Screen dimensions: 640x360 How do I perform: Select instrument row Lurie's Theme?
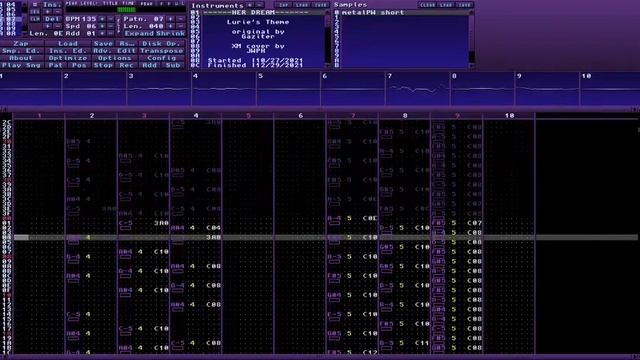pos(257,22)
